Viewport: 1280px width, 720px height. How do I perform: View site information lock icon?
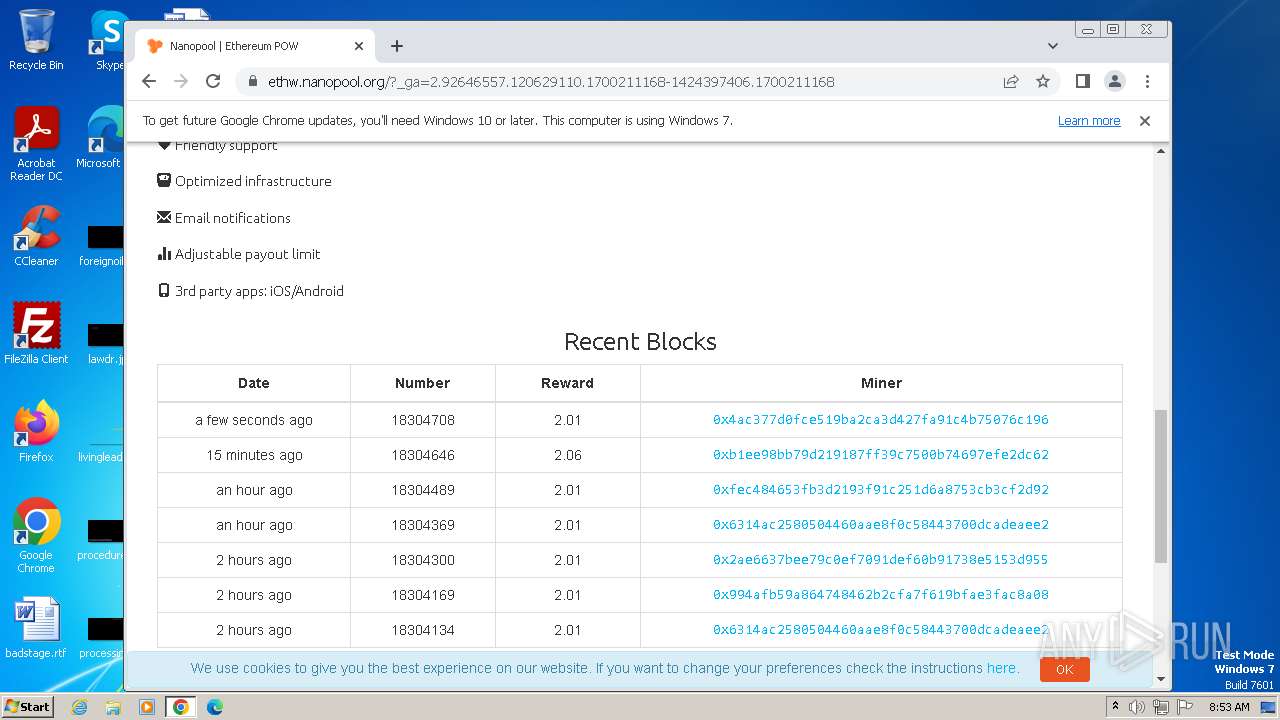coord(252,81)
